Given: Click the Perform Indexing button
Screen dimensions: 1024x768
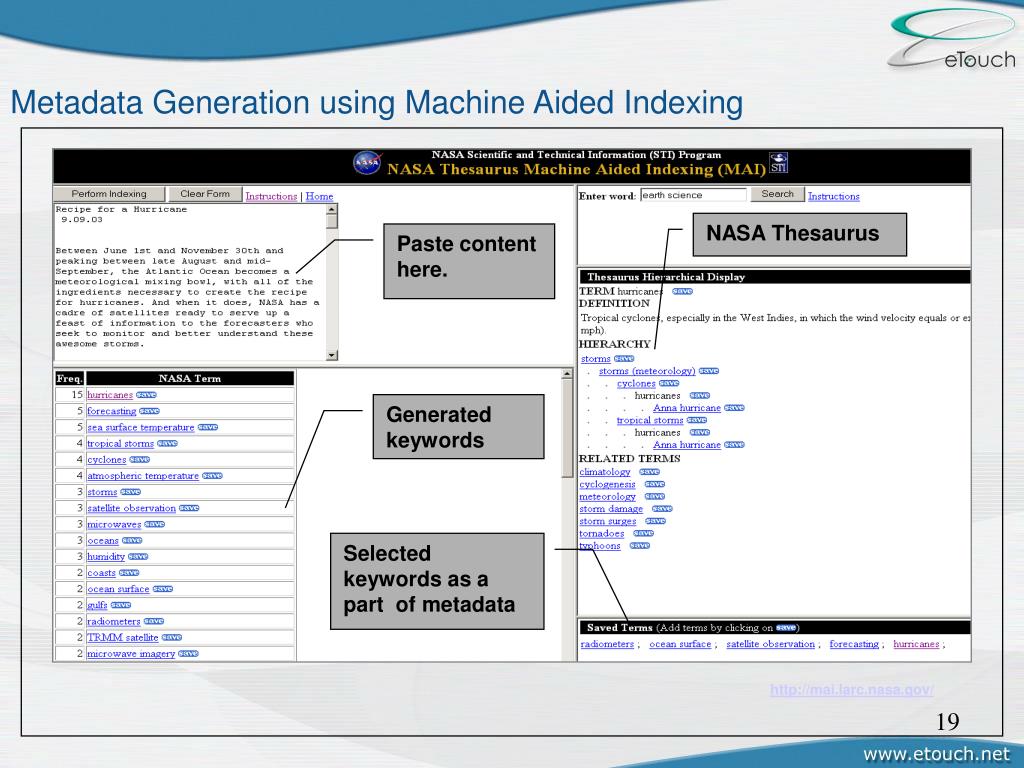Looking at the screenshot, I should [109, 194].
